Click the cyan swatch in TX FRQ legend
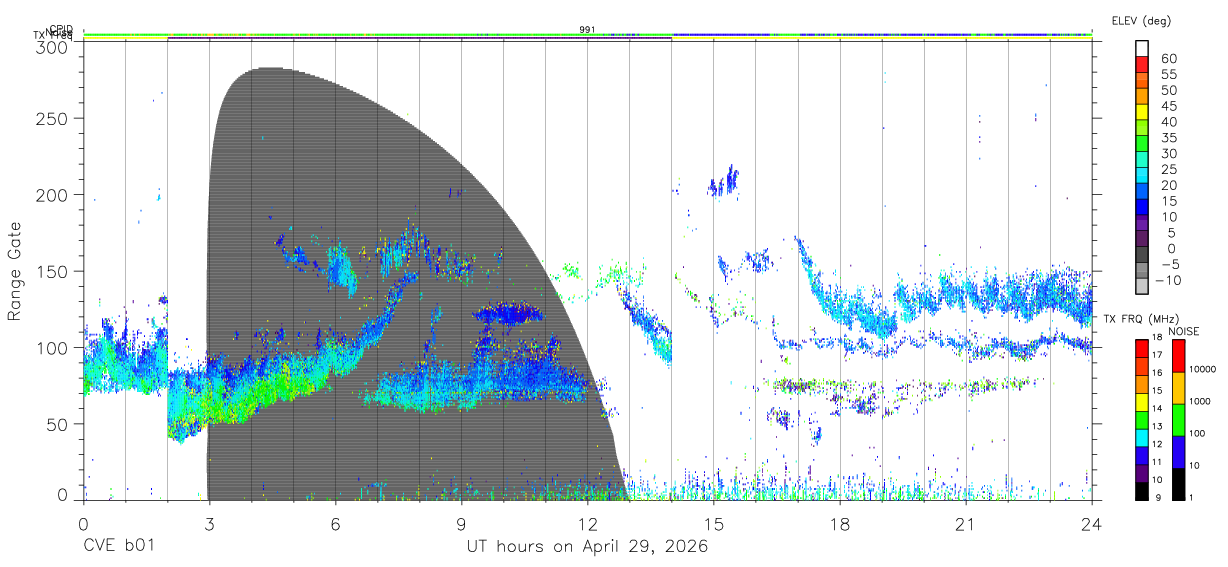This screenshot has width=1228, height=567. (1142, 436)
